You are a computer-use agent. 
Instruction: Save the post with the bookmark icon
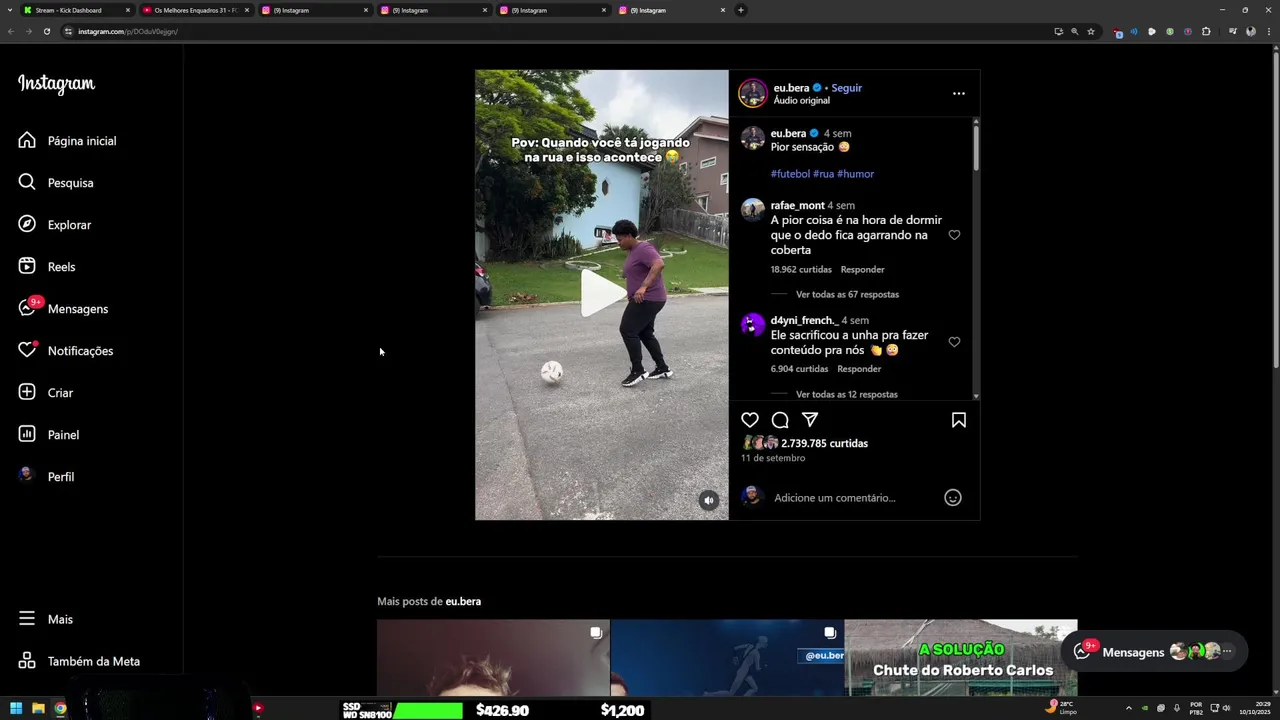pyautogui.click(x=959, y=420)
